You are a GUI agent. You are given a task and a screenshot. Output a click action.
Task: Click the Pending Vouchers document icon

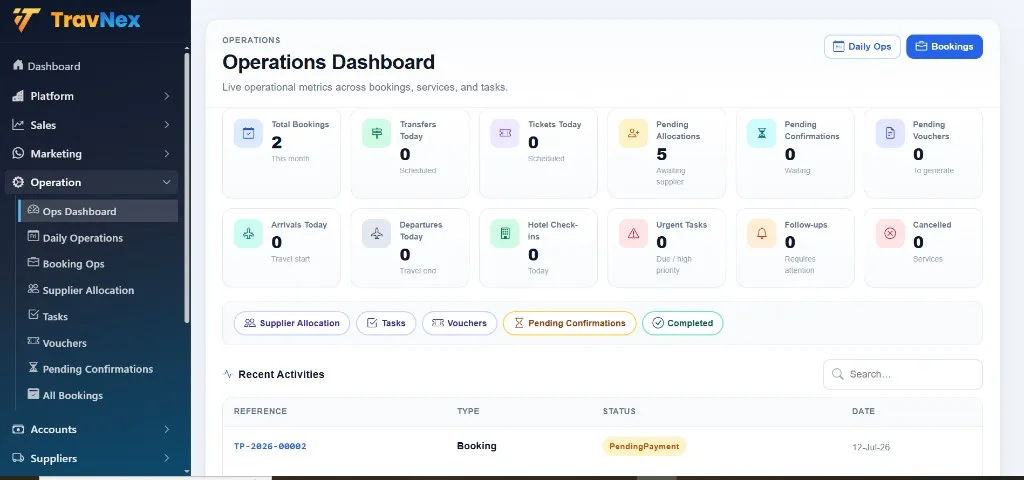click(x=890, y=133)
